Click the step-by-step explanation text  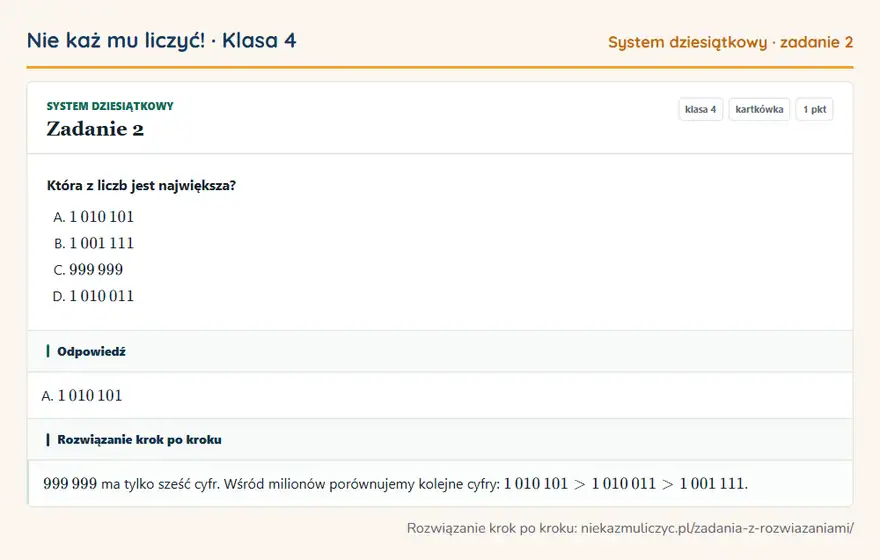coord(395,484)
